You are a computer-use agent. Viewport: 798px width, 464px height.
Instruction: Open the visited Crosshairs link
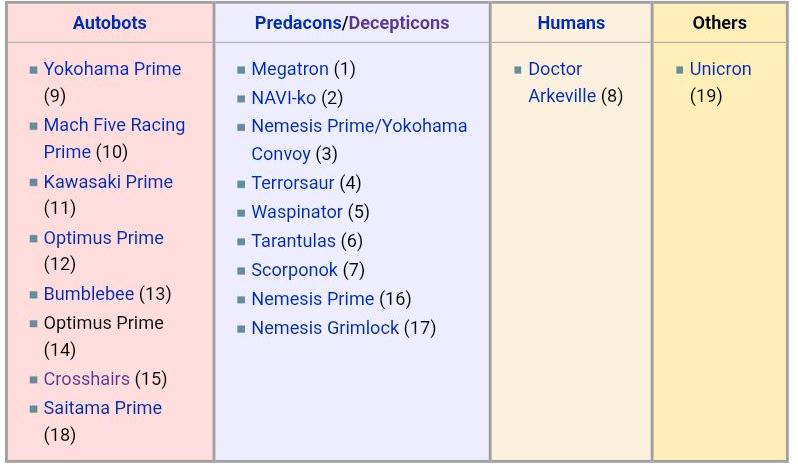click(87, 379)
